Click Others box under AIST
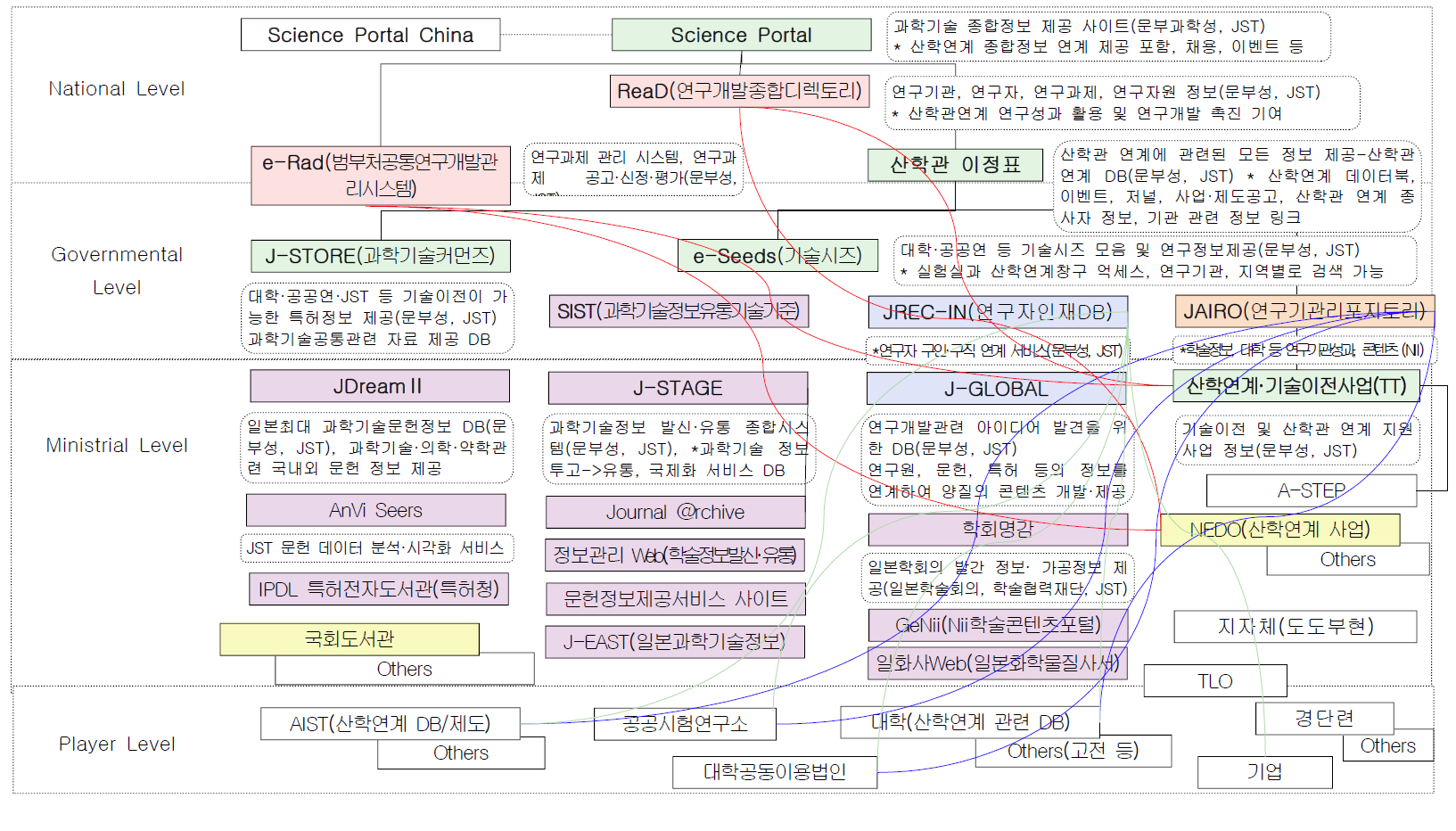This screenshot has height=831, width=1456. pyautogui.click(x=461, y=753)
